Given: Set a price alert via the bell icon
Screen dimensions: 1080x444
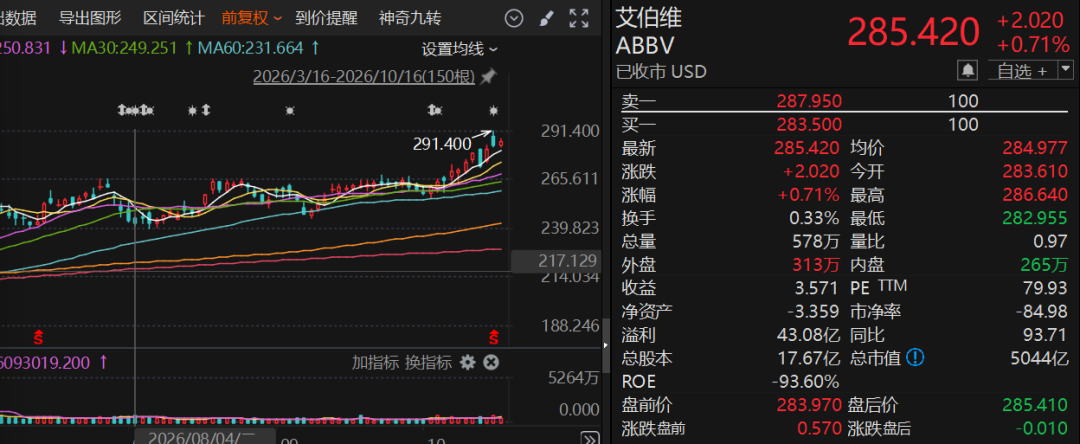Looking at the screenshot, I should 968,70.
